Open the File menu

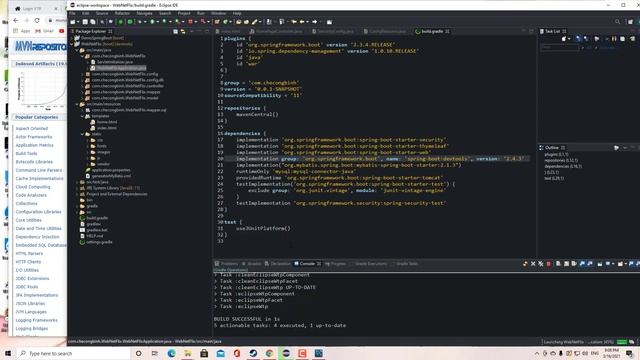coord(72,13)
